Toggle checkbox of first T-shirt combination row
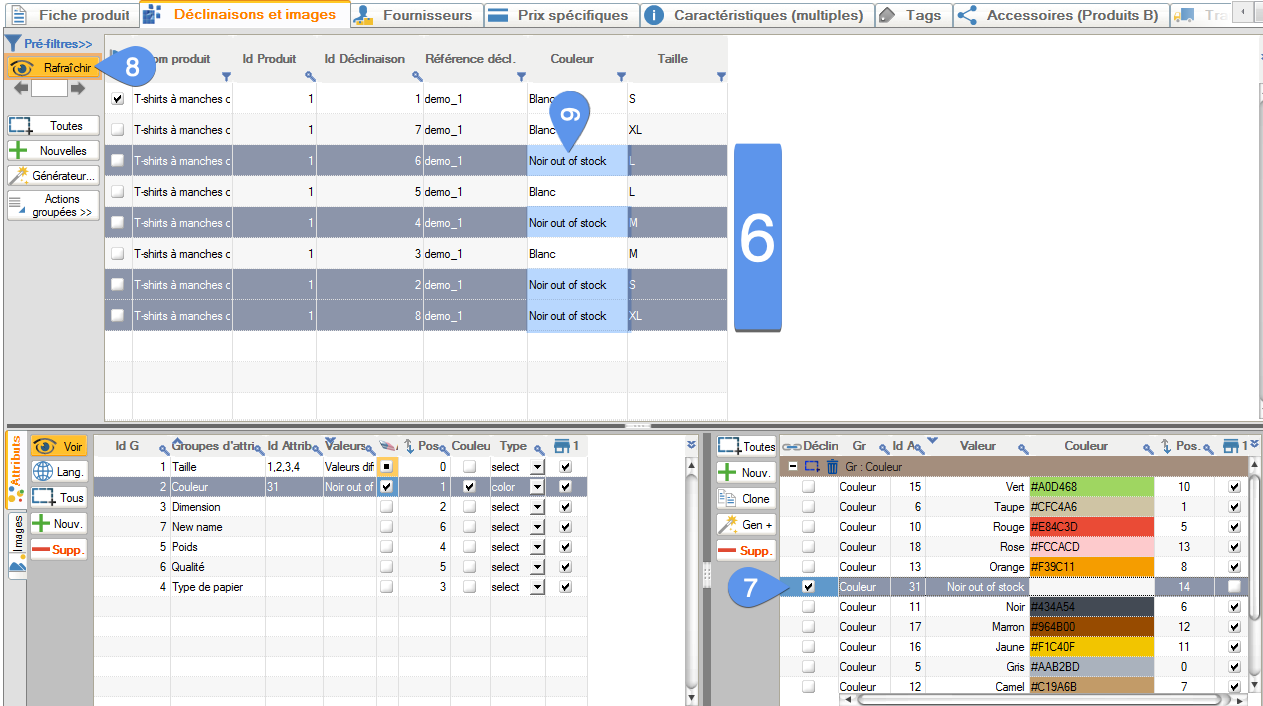 click(x=118, y=99)
